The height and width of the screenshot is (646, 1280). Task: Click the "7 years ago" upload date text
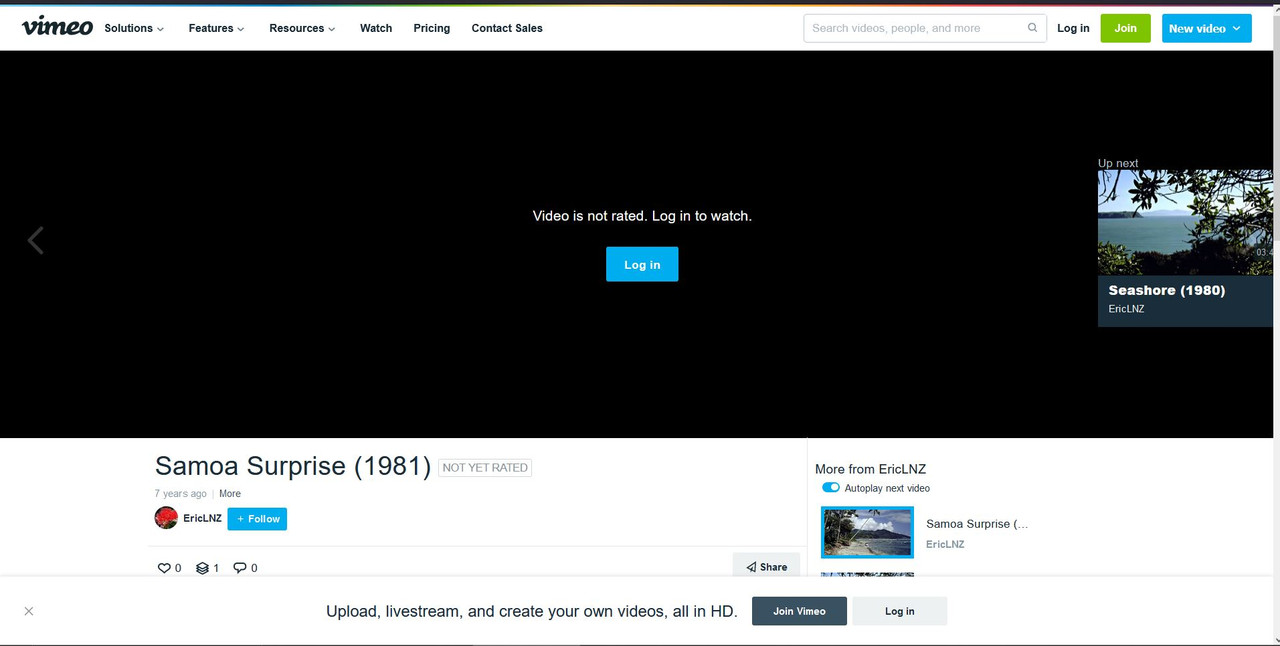coord(181,494)
